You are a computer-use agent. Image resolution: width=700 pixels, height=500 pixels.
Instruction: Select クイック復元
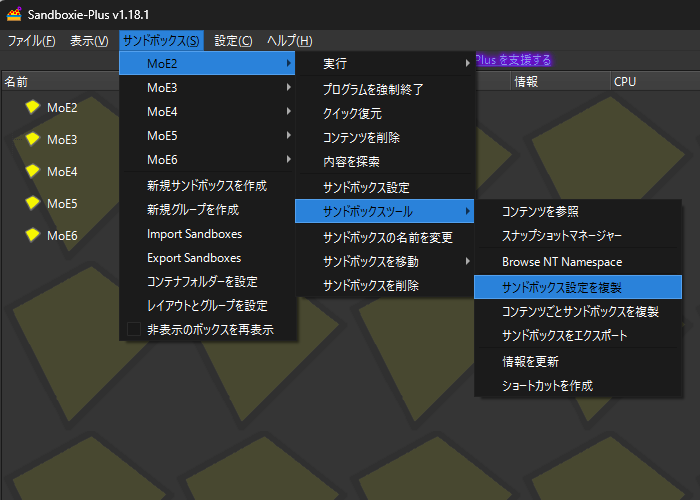click(385, 113)
